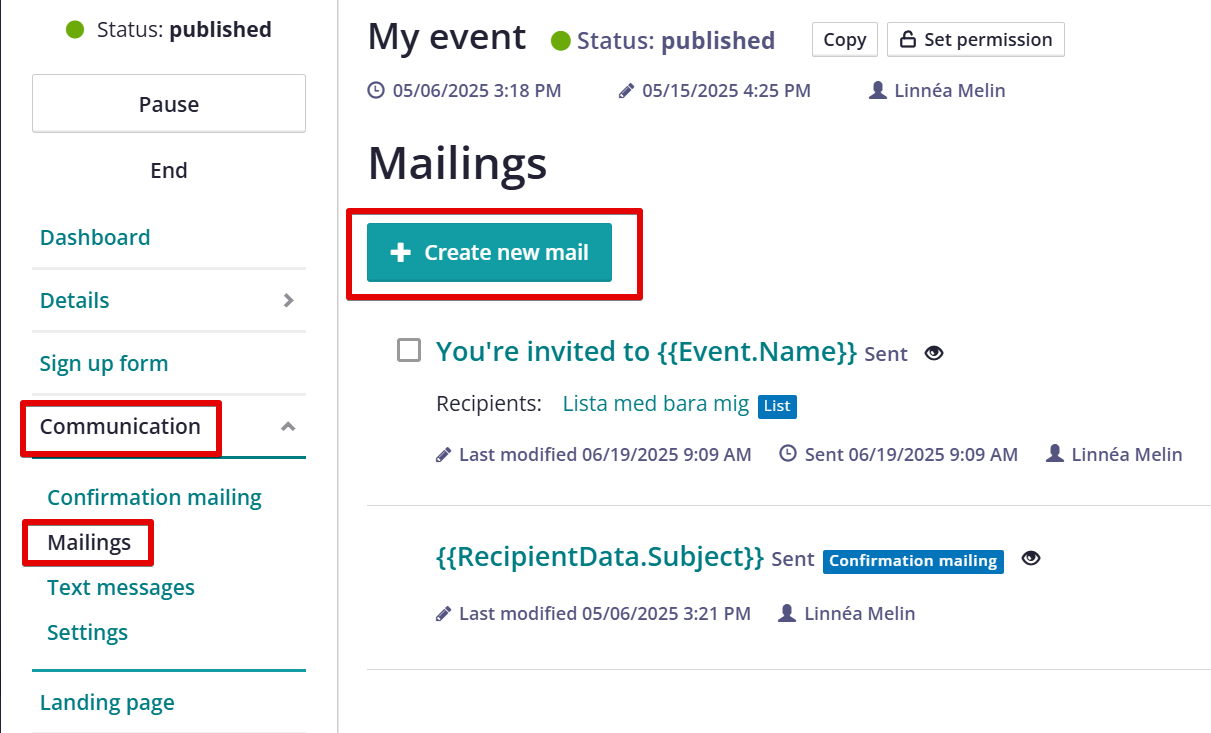Click person icon in {{RecipientData.Subject}} row
This screenshot has width=1211, height=733.
(x=787, y=613)
